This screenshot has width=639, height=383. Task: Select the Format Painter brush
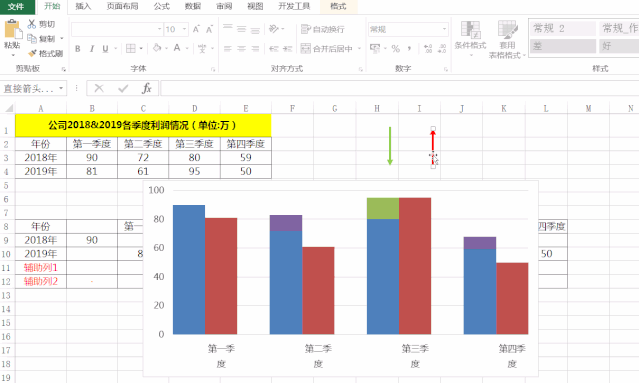coord(33,53)
